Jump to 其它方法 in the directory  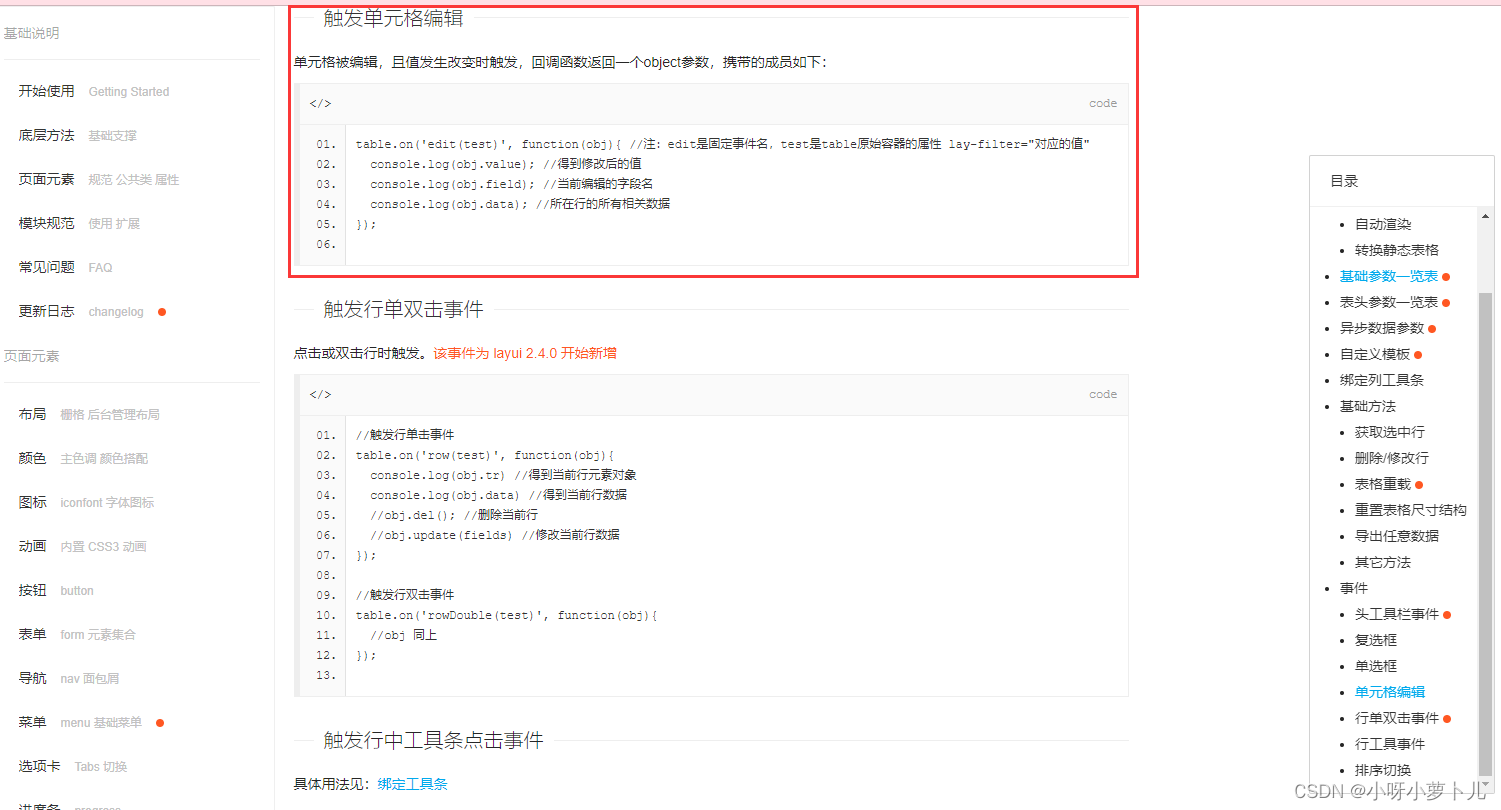tap(1383, 562)
